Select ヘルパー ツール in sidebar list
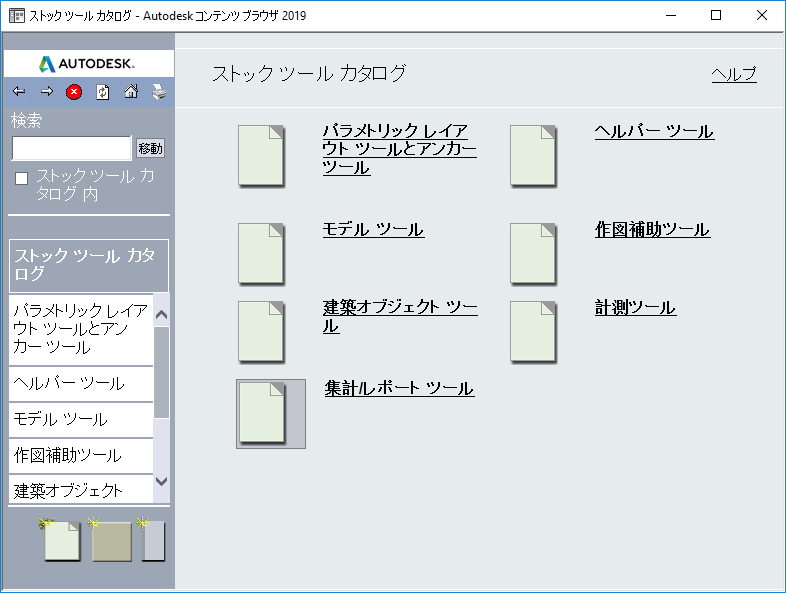Image resolution: width=786 pixels, height=593 pixels. click(x=81, y=383)
